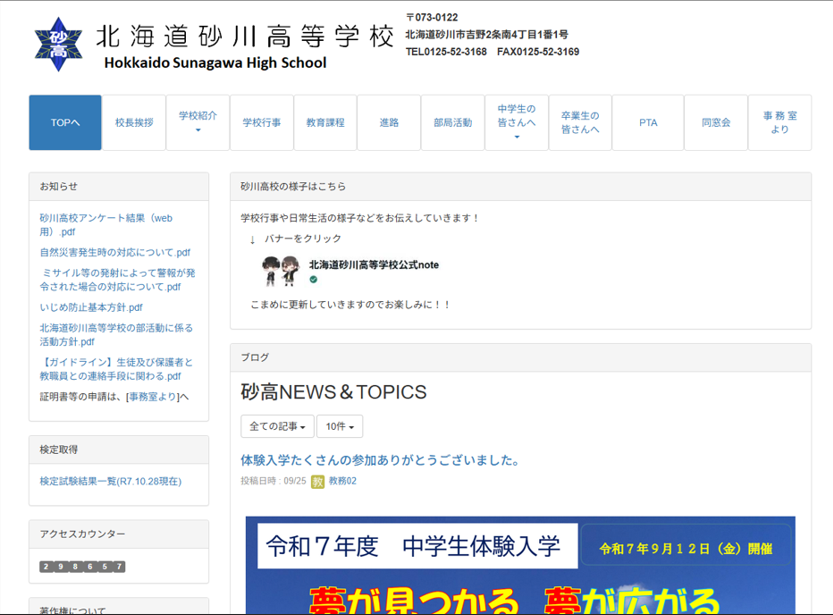The width and height of the screenshot is (833, 615).
Task: Select 学校行事 in navigation
Action: [x=261, y=122]
